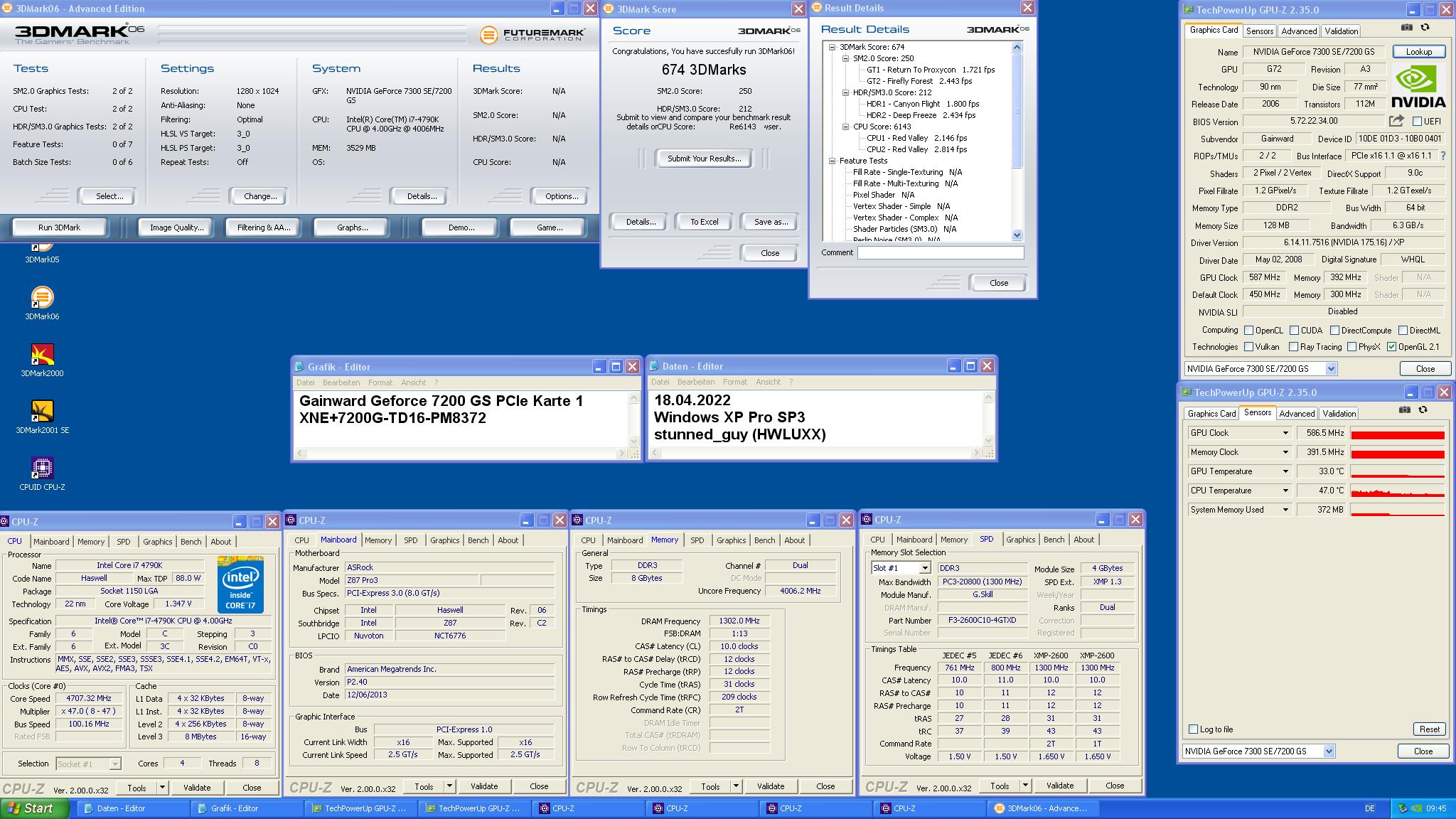This screenshot has width=1456, height=819.
Task: Toggle the CUDA checkbox
Action: (1294, 331)
